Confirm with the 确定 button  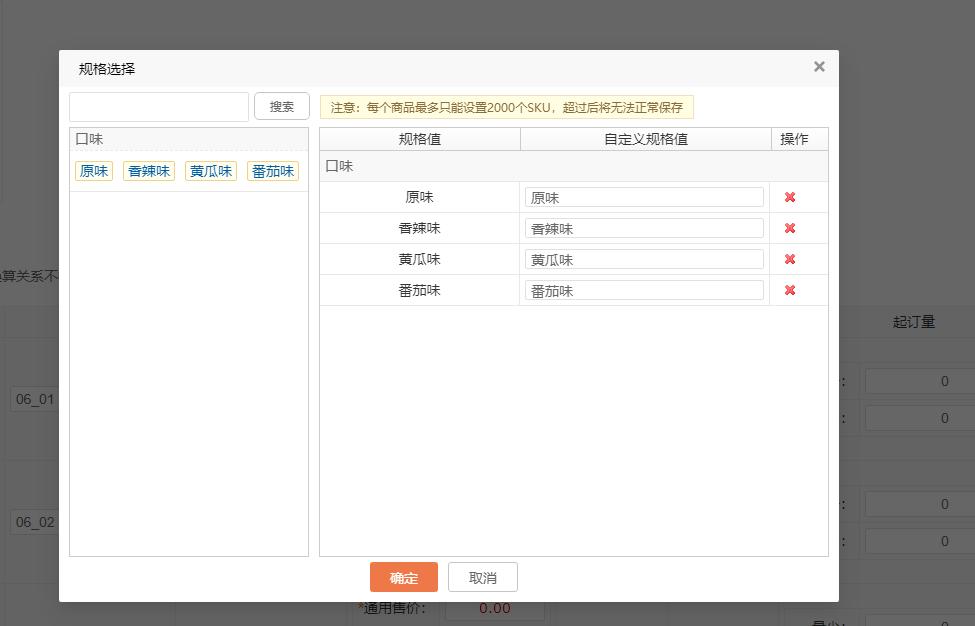point(404,578)
